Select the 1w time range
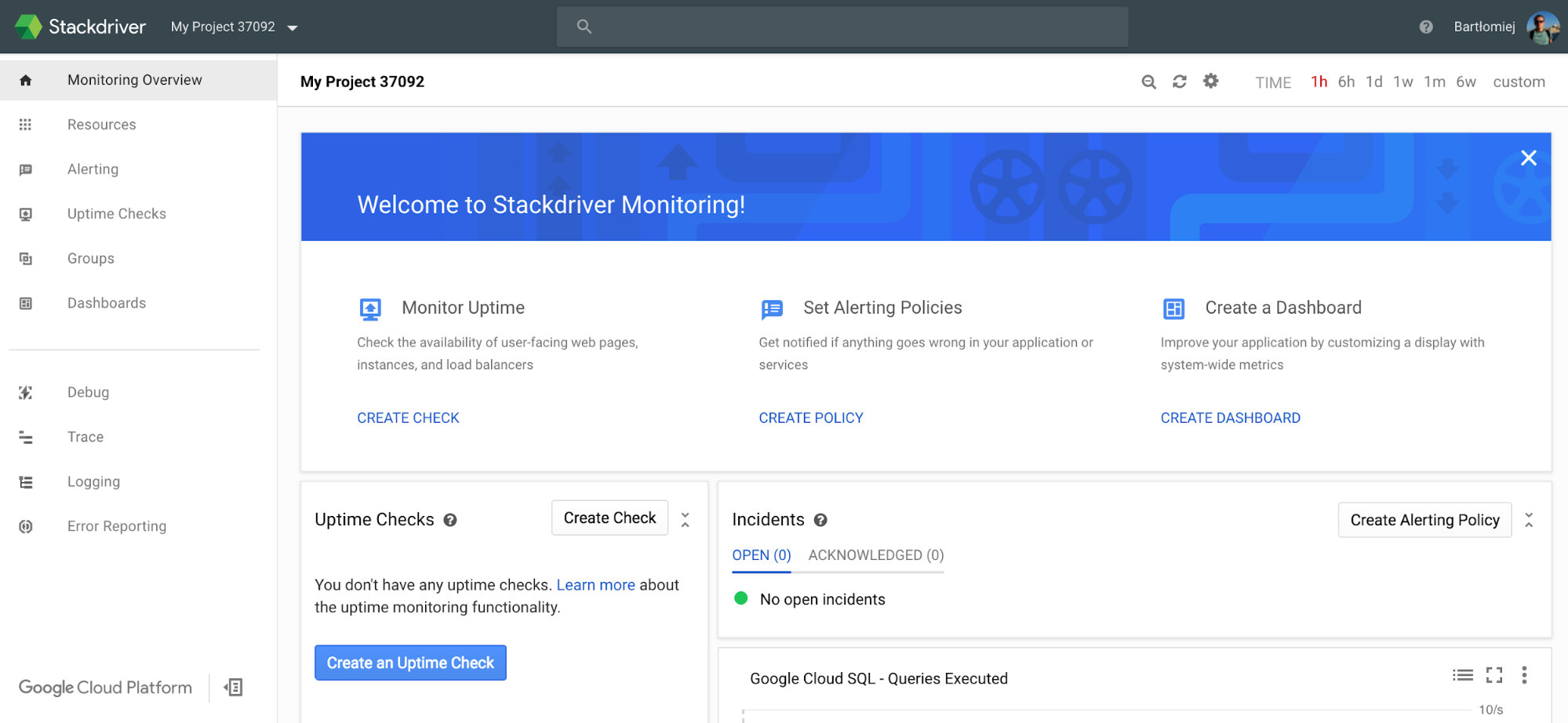1568x723 pixels. pos(1402,82)
